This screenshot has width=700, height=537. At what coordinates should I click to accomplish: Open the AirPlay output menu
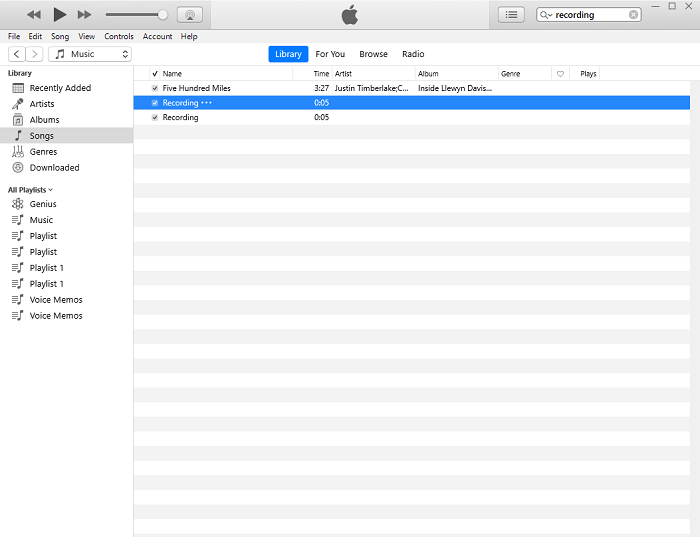click(189, 15)
